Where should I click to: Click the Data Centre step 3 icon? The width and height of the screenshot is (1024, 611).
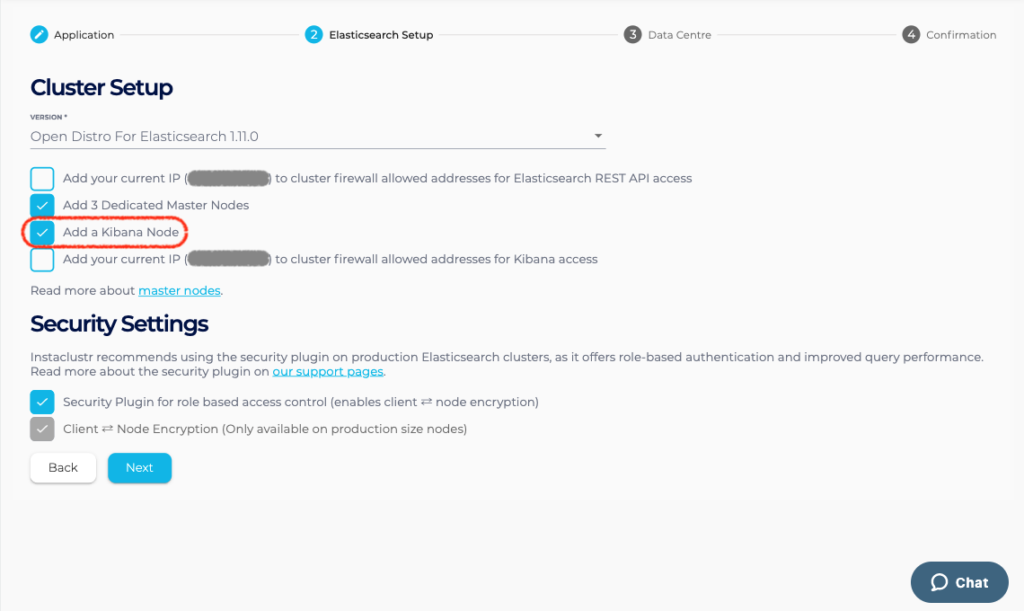(632, 35)
